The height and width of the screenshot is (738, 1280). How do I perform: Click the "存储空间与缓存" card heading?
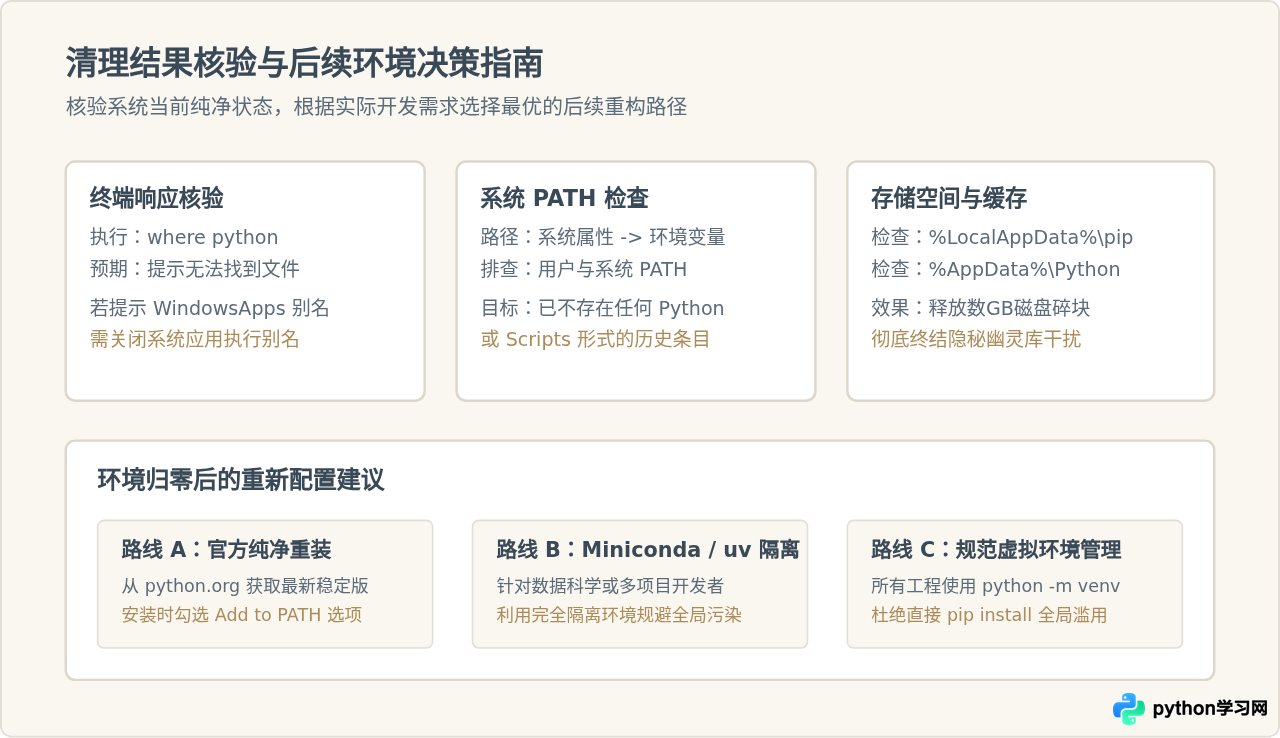tap(949, 198)
